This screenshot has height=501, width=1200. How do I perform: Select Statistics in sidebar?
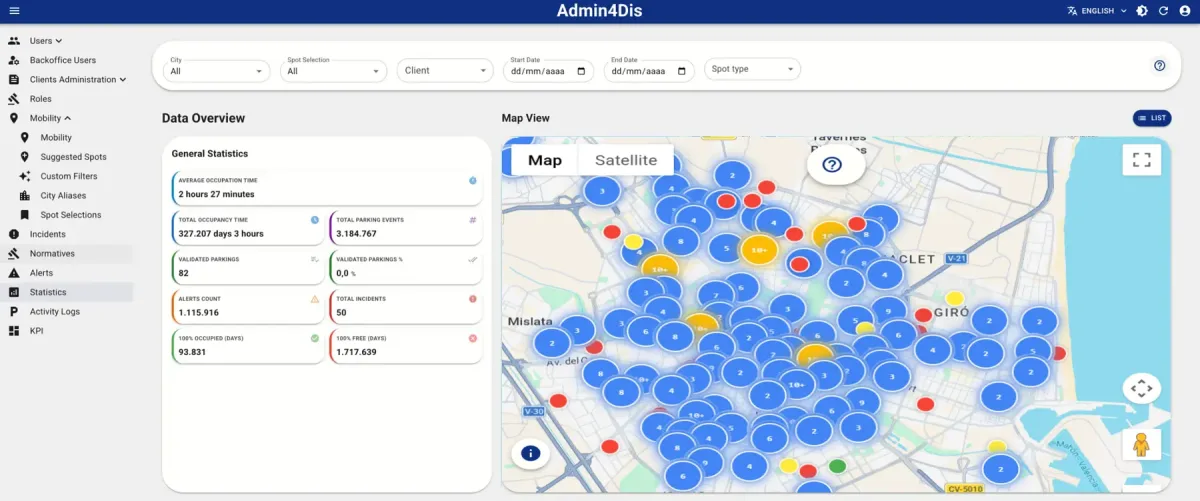[x=48, y=292]
